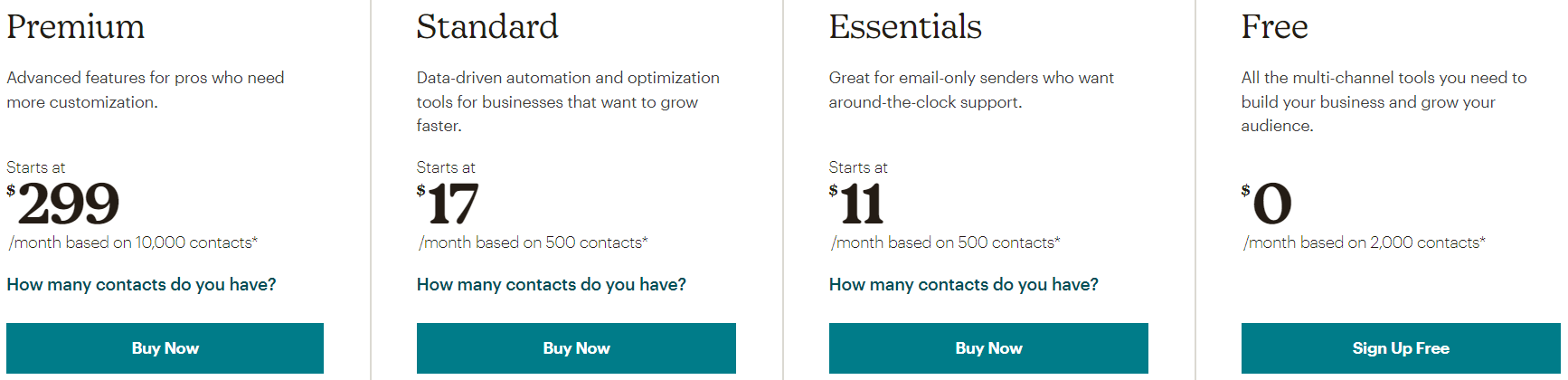Open Essentials' 'How many contacts do you have?' link
Screen dimensions: 1568x380
pyautogui.click(x=964, y=285)
